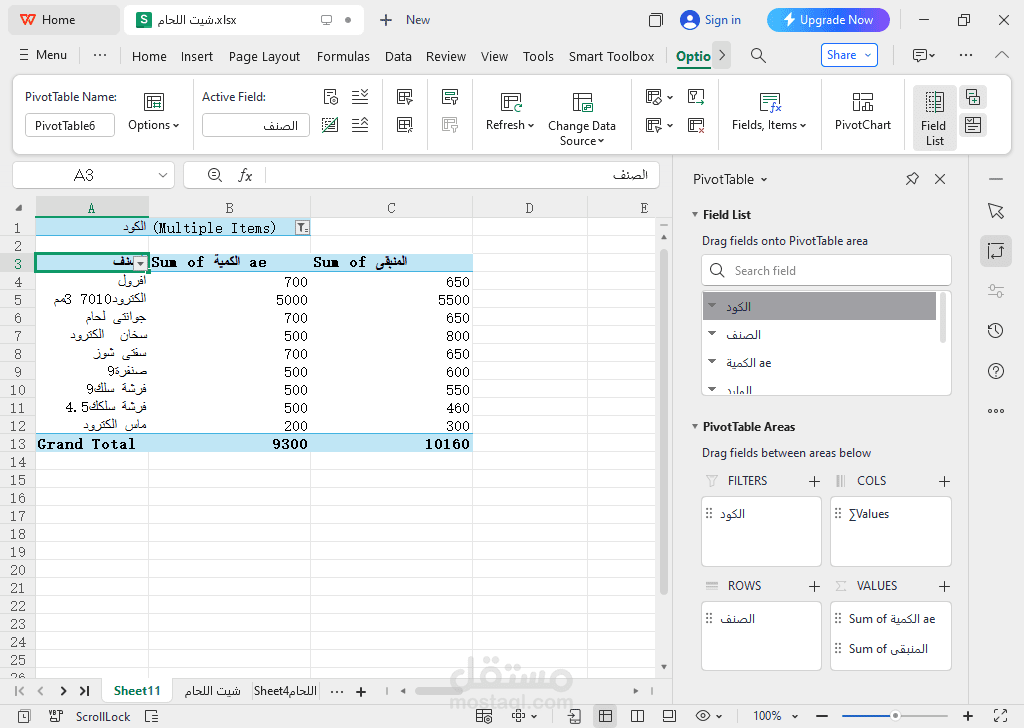Screen dimensions: 1024x728
Task: Collapse the Field List section
Action: coord(695,215)
